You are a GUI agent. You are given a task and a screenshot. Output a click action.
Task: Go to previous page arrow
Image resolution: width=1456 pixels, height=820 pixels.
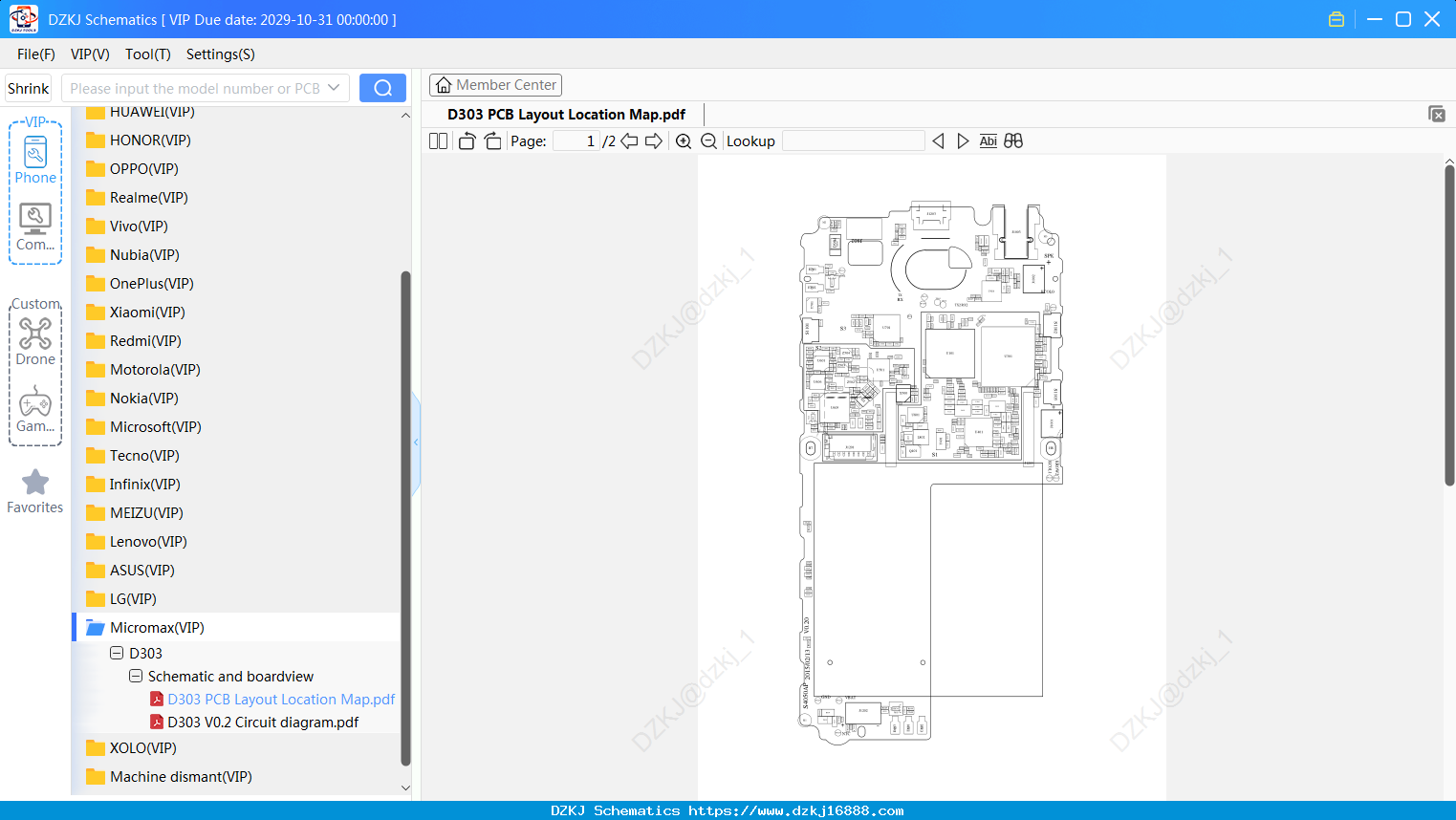tap(629, 141)
